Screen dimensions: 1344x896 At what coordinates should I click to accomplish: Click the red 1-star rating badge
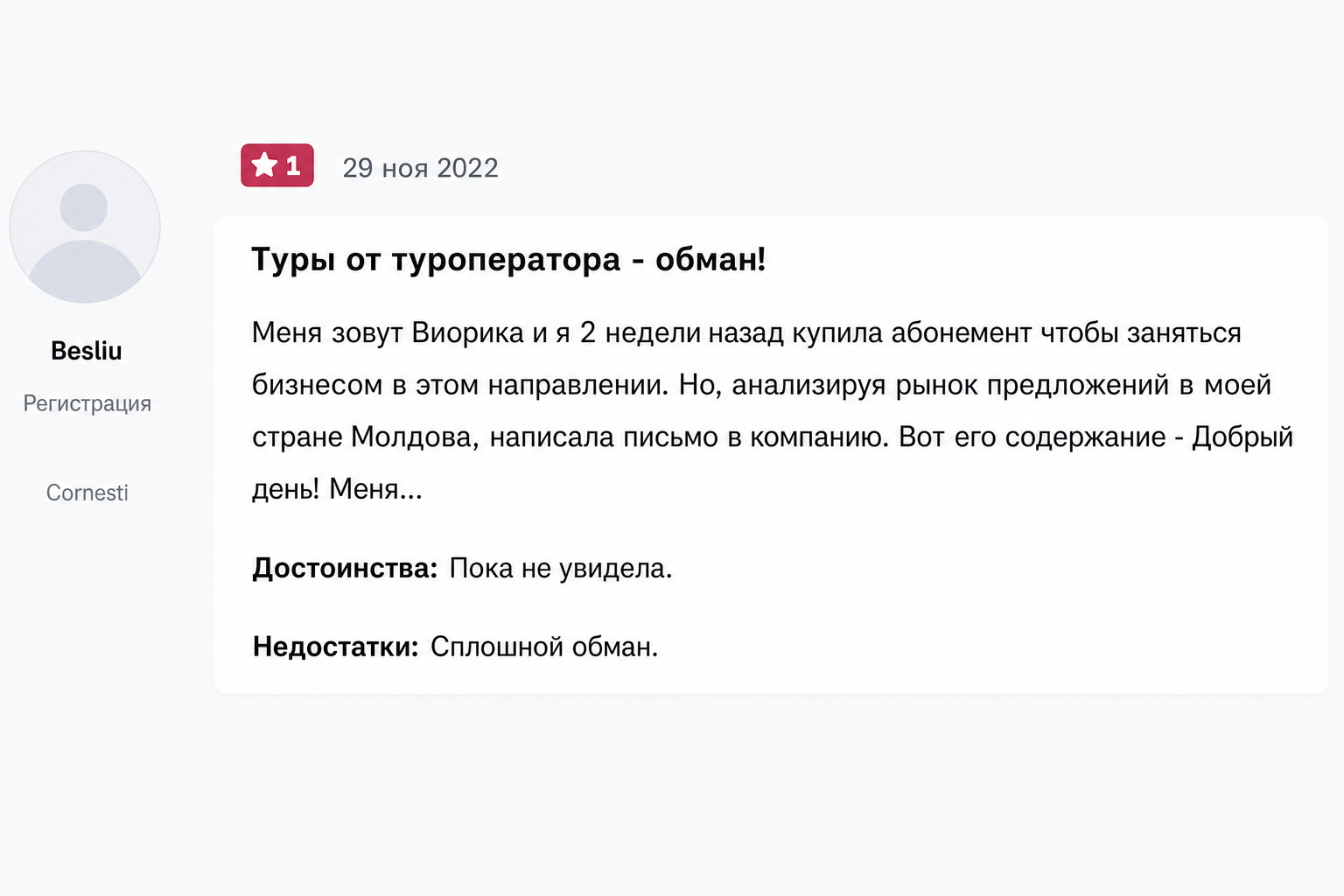click(x=277, y=165)
